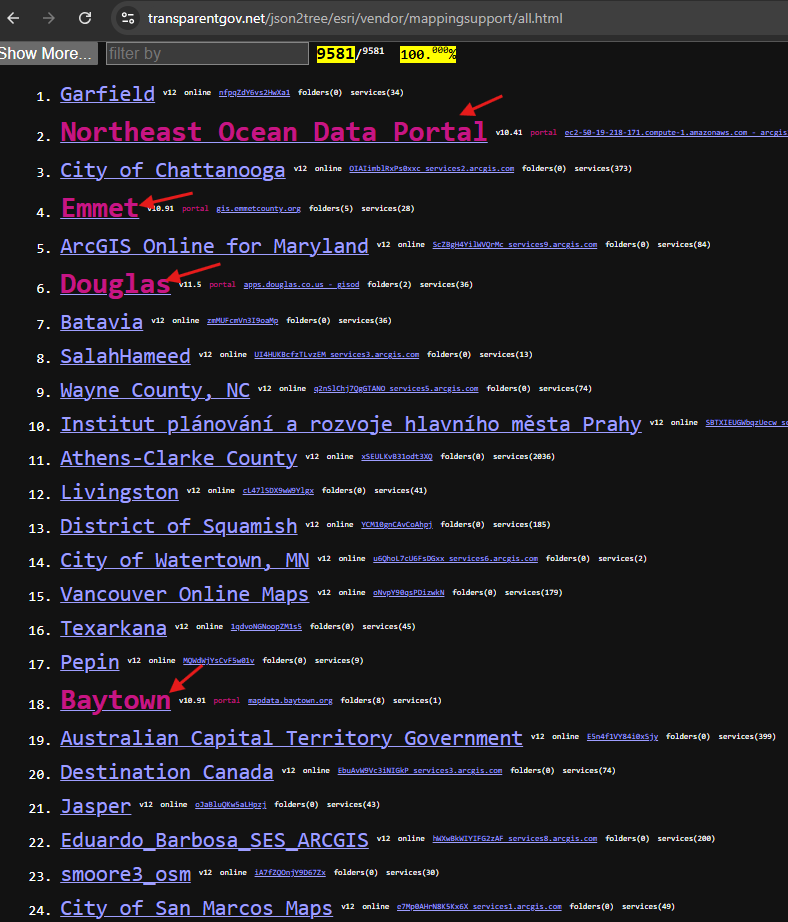788x922 pixels.
Task: Click smoore3_osm's iA7fZQOnjY9D67Zx ID link
Action: click(x=290, y=873)
